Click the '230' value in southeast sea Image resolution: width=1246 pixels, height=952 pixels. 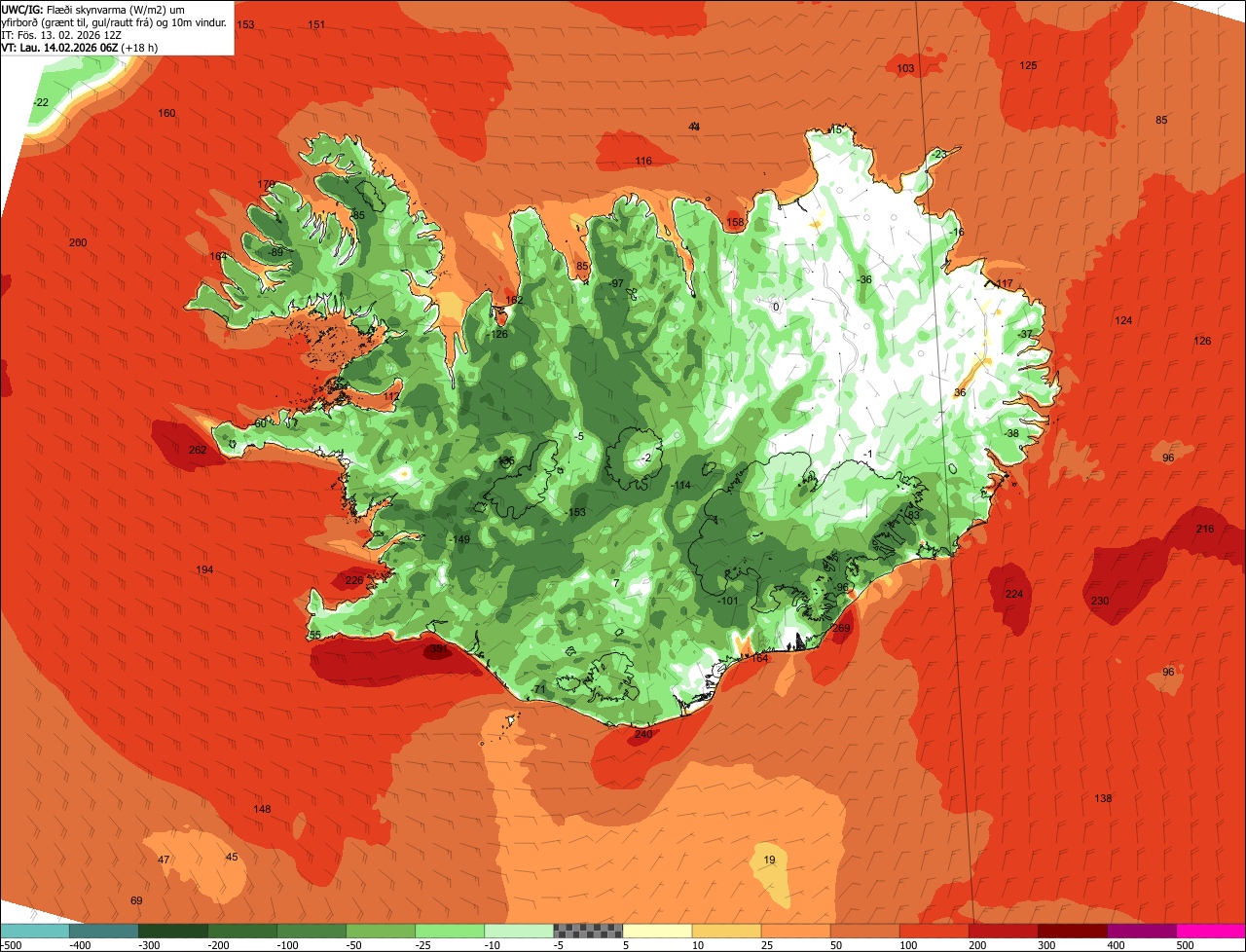click(1100, 601)
